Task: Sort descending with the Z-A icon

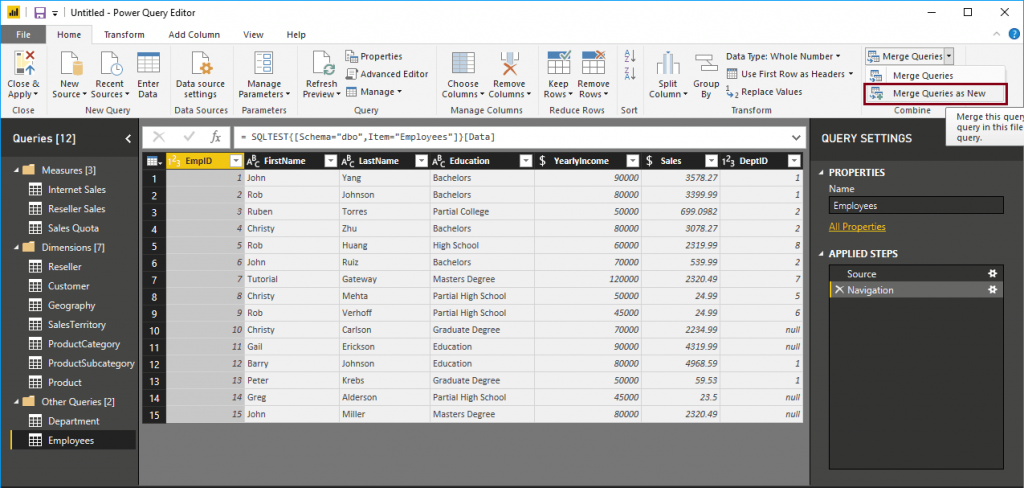Action: [x=630, y=72]
